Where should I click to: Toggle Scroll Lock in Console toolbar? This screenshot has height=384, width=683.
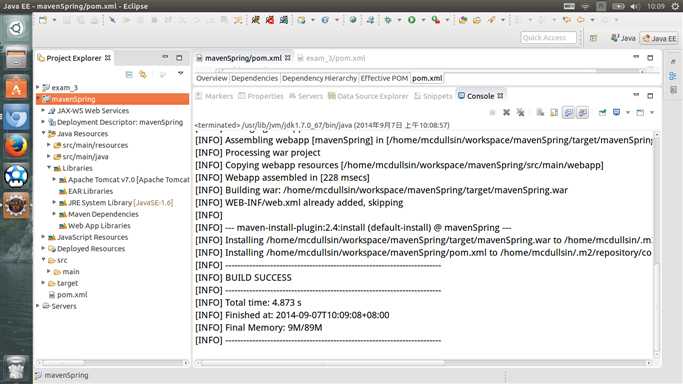click(554, 113)
